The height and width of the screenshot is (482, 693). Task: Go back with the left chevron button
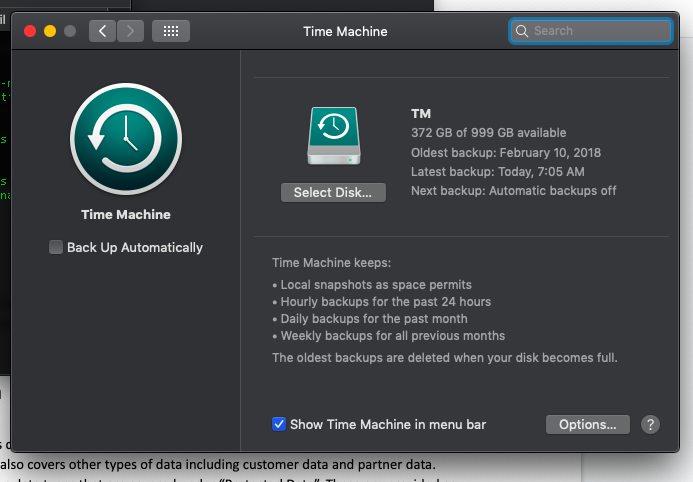[102, 31]
